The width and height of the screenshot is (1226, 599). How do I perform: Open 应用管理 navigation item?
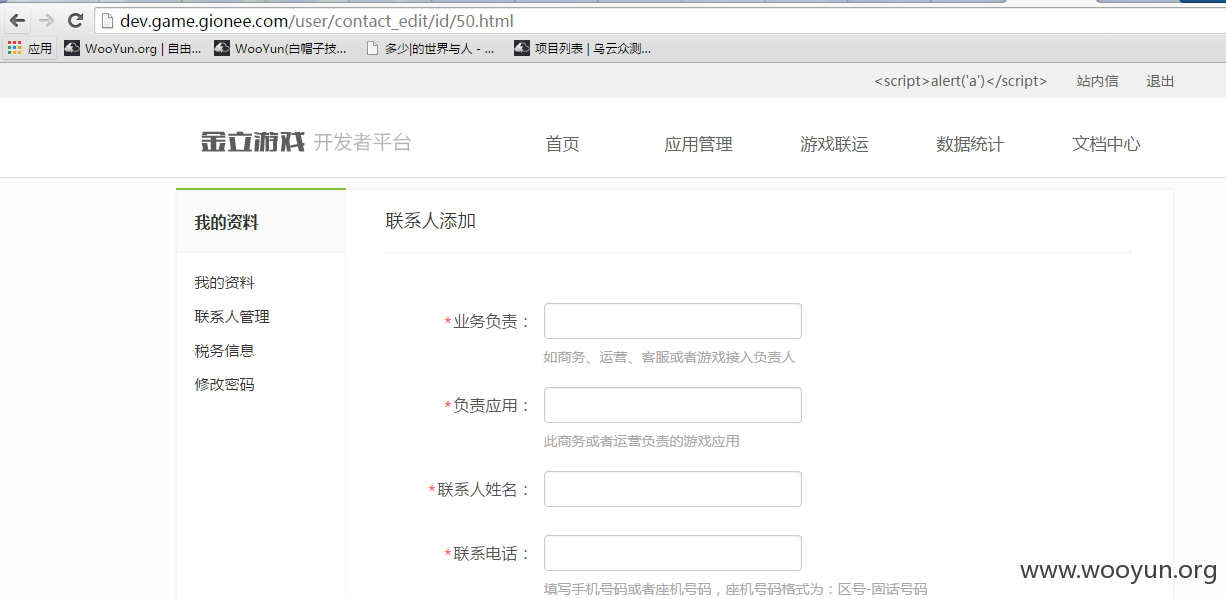[698, 144]
